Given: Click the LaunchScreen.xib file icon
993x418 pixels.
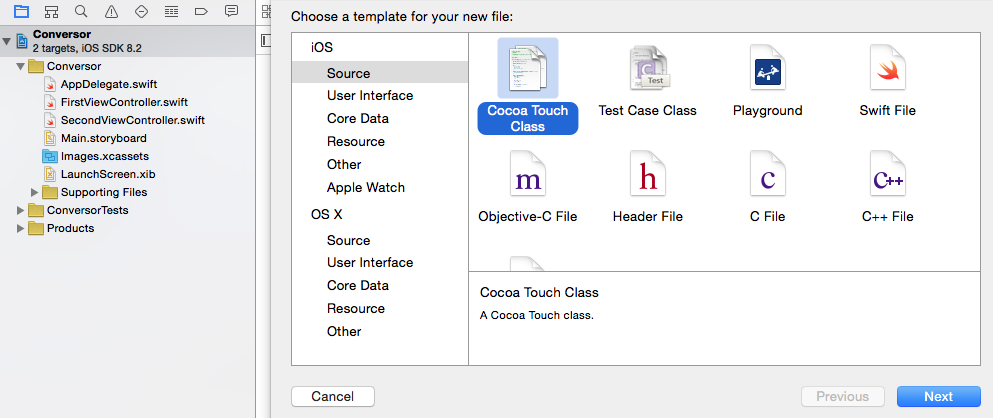Looking at the screenshot, I should [50, 174].
